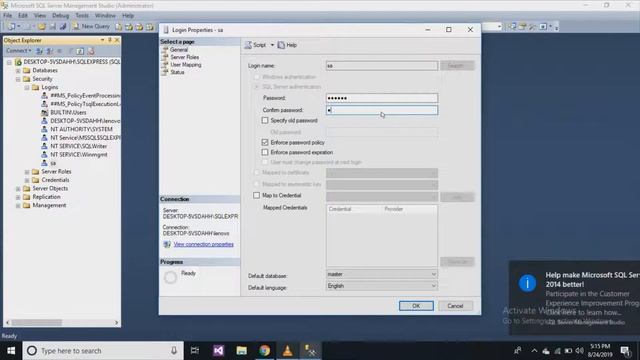Expand the Management tree node

18,205
